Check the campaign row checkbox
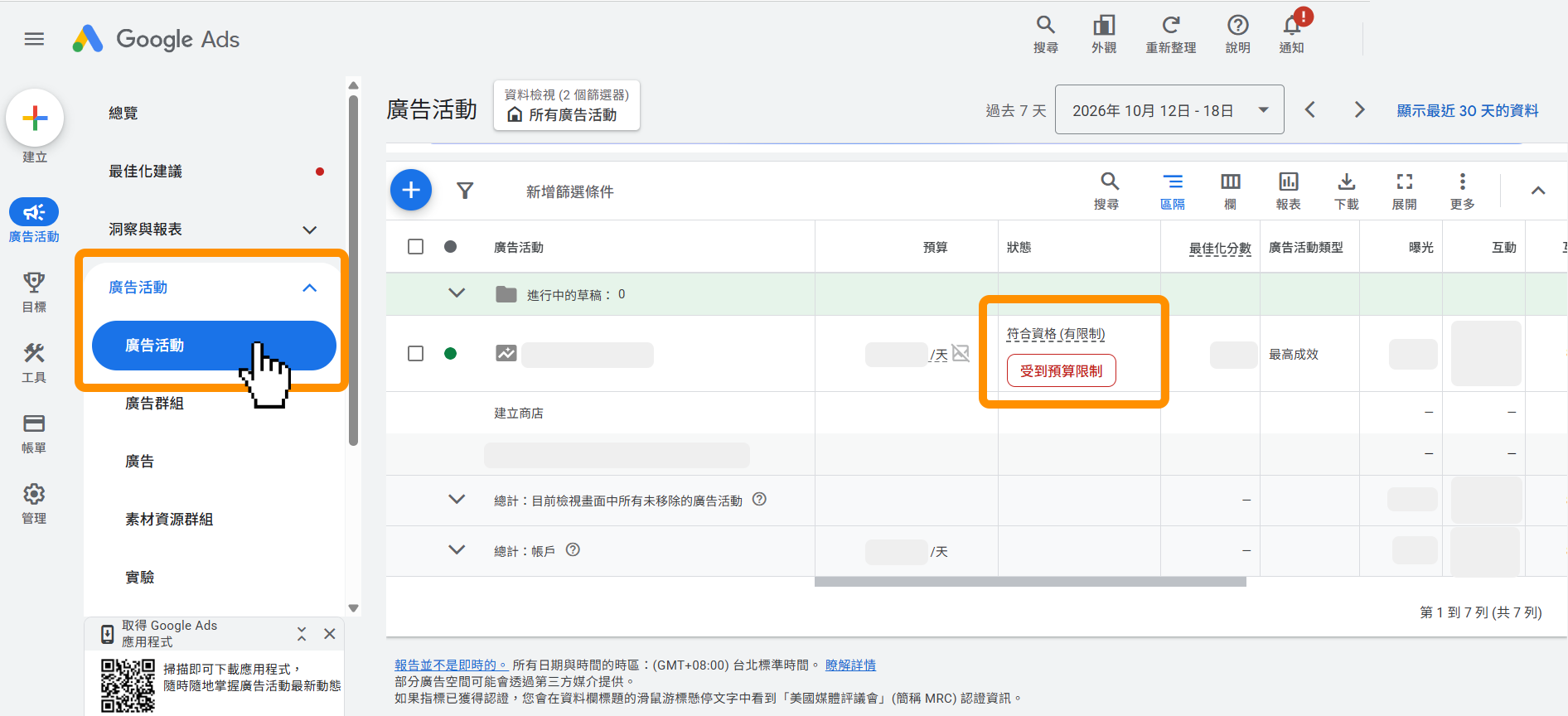1568x716 pixels. (x=416, y=354)
